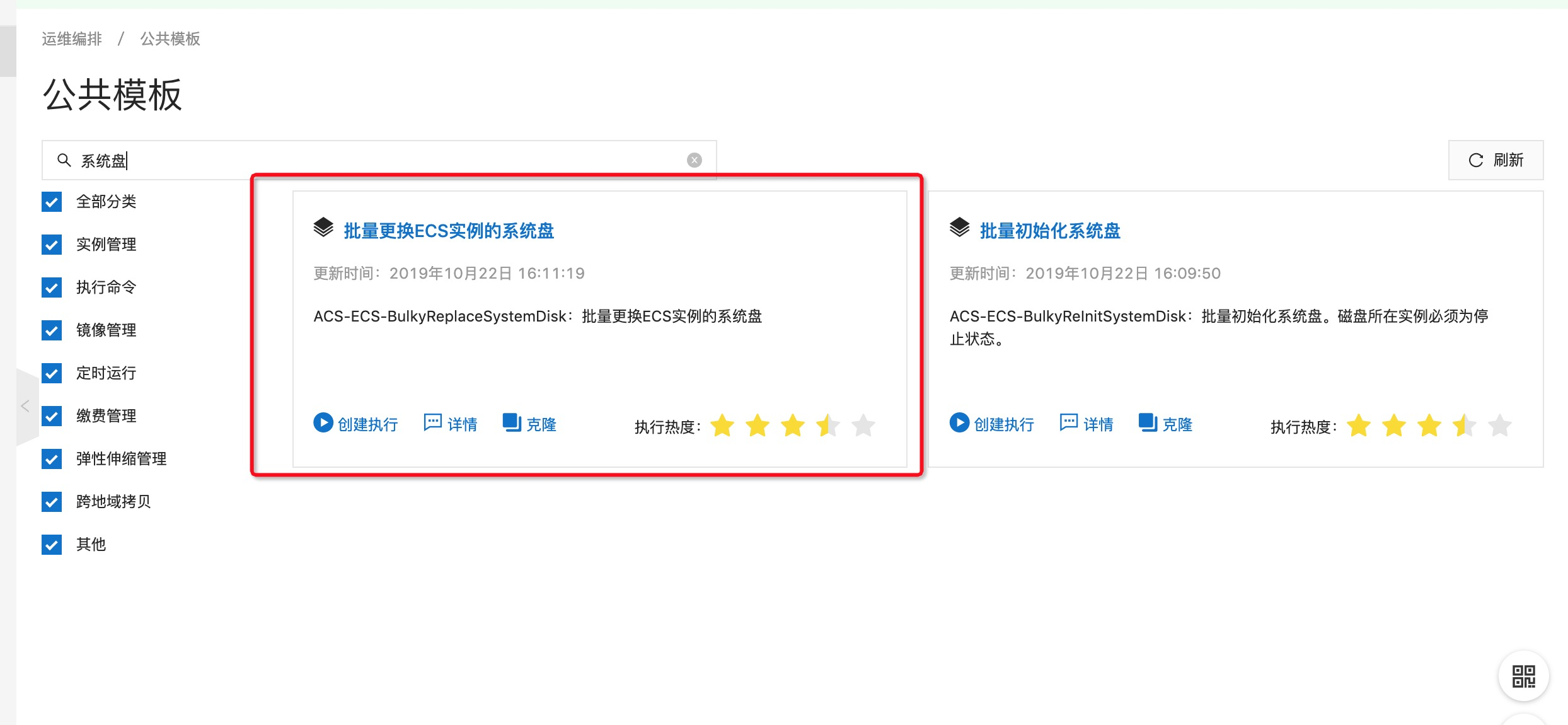
Task: Go to 运维编排 breadcrumb
Action: point(72,39)
